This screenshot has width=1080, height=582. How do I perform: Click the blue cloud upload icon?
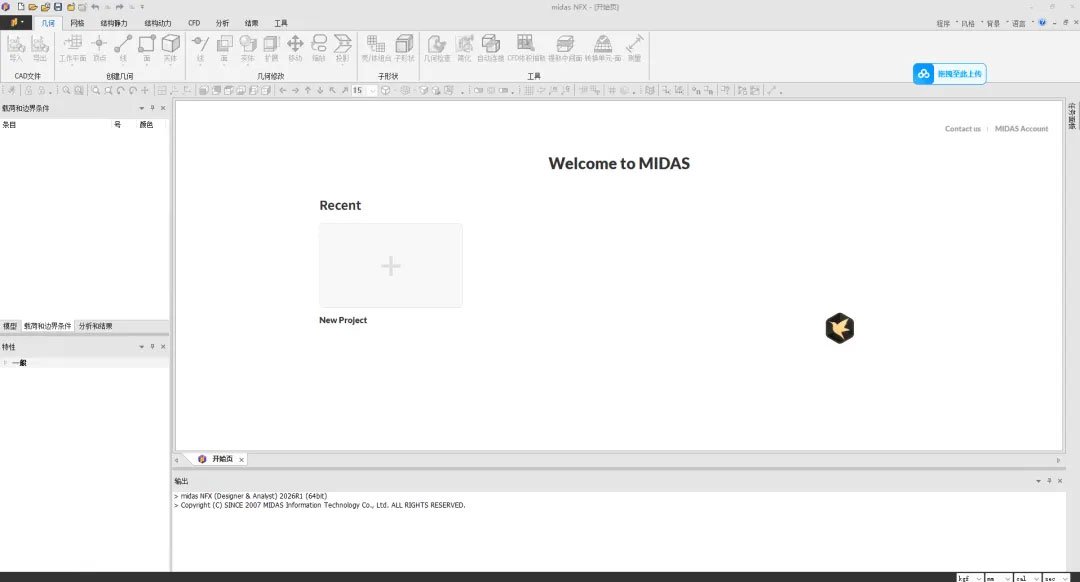pos(924,74)
